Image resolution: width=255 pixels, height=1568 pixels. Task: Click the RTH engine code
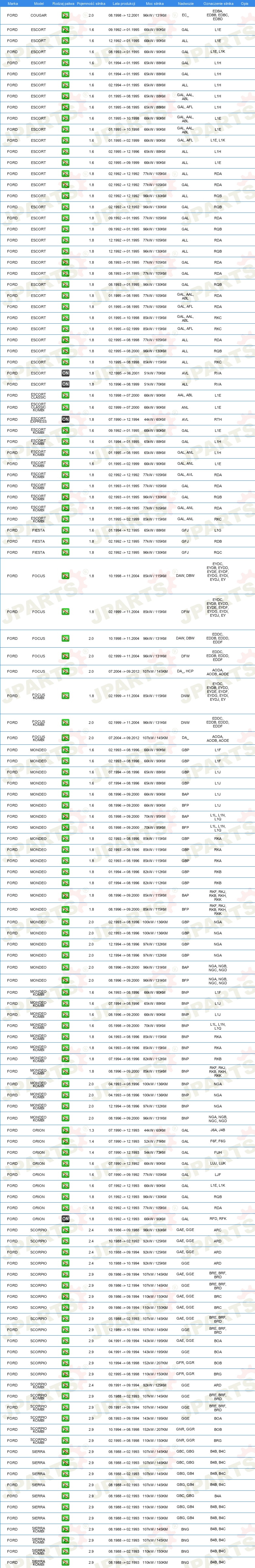coord(218,419)
